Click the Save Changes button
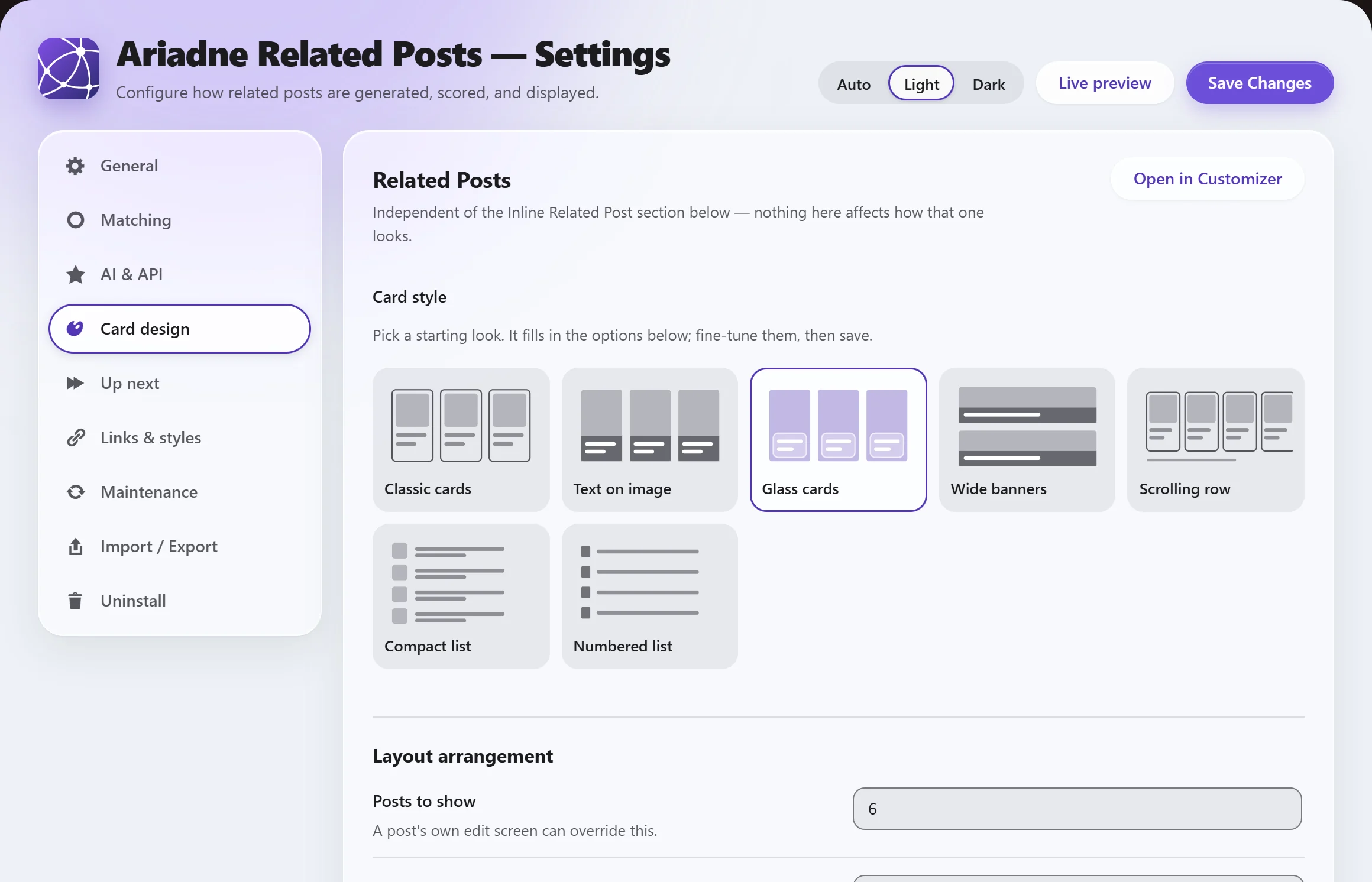 1260,83
